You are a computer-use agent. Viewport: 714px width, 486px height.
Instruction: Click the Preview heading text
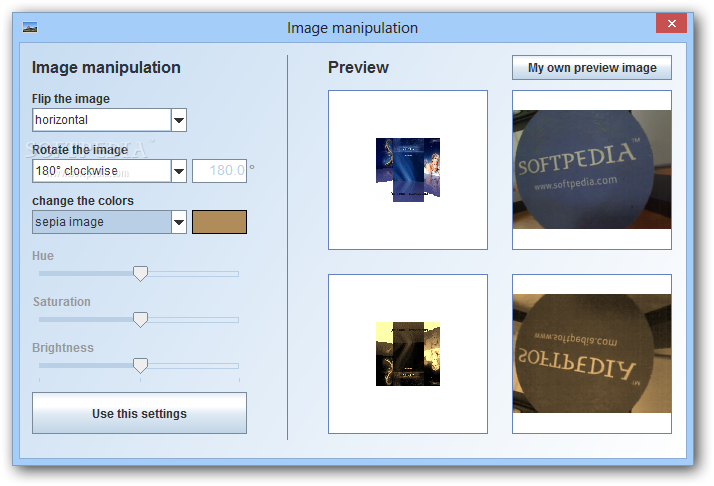(358, 67)
